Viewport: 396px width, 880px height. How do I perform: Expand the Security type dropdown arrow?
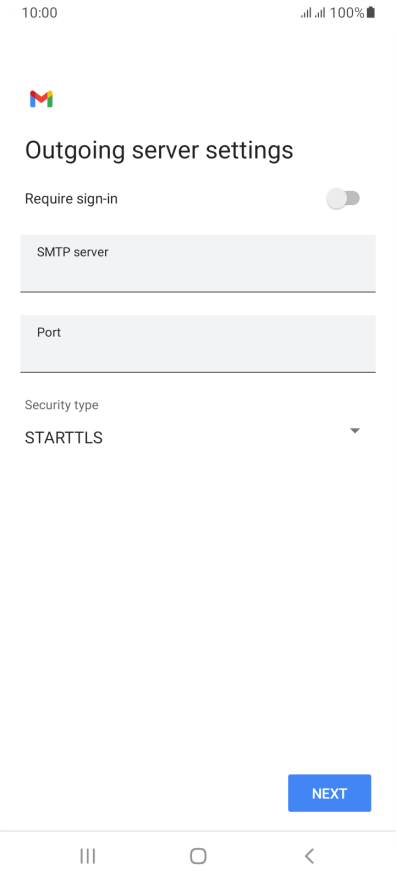click(354, 430)
